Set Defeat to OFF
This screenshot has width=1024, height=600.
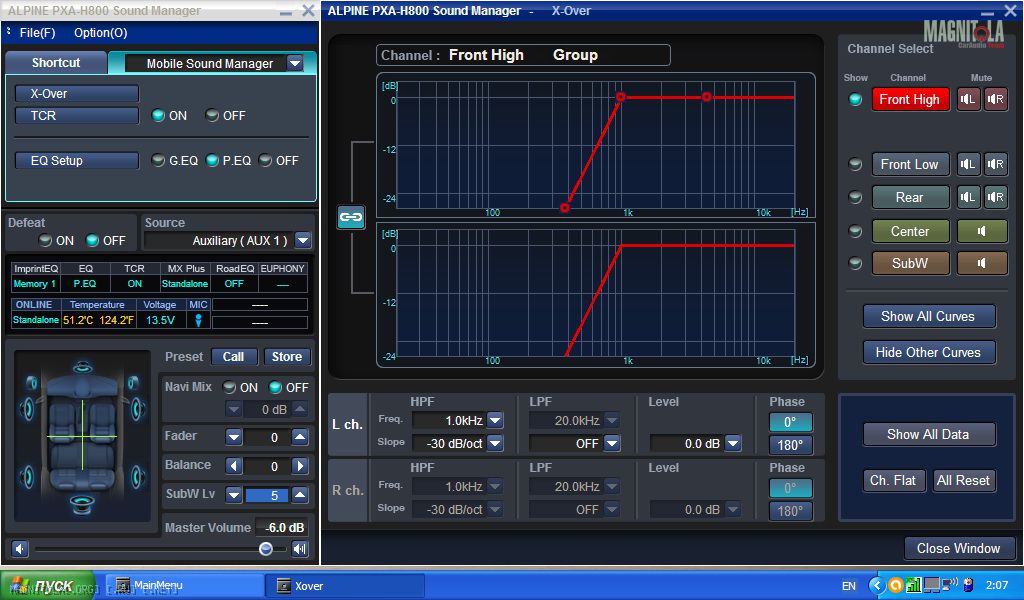click(93, 240)
